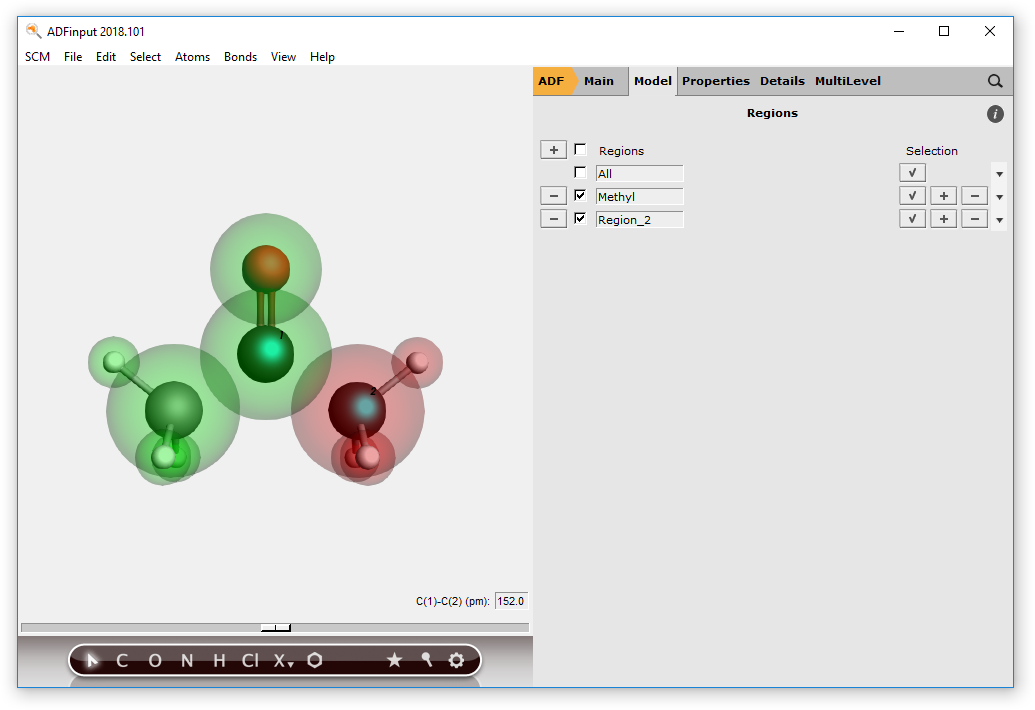
Task: Add a new region with plus button
Action: (x=554, y=150)
